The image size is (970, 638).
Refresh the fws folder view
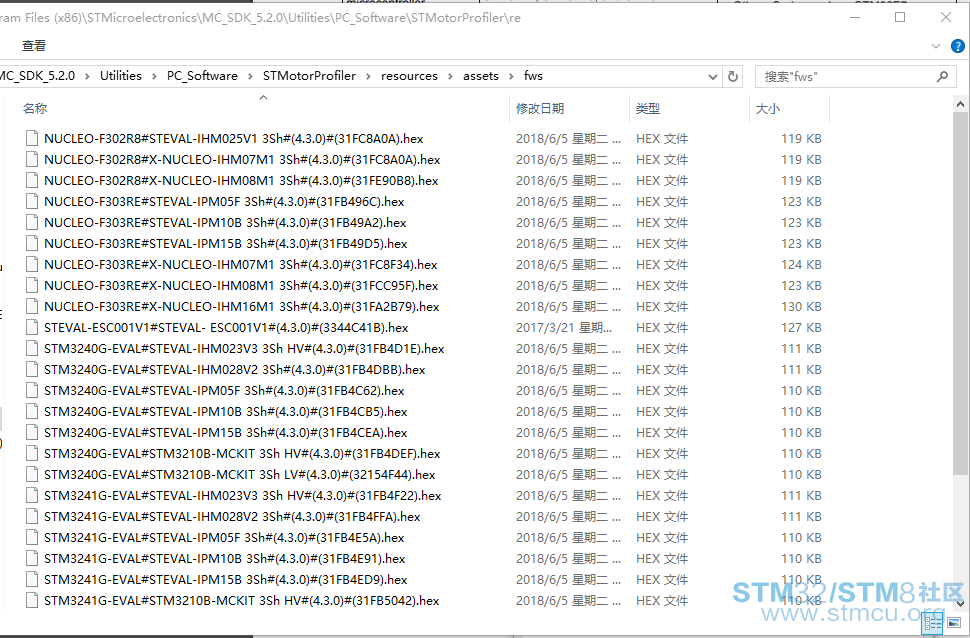[x=733, y=76]
